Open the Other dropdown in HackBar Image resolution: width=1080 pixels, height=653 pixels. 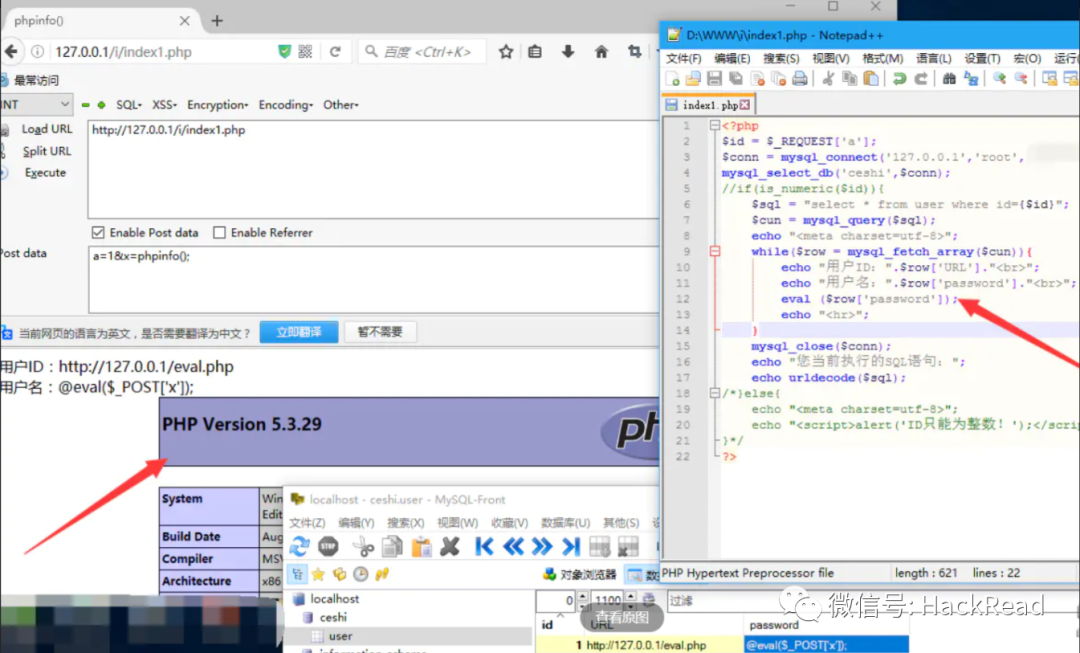[341, 105]
